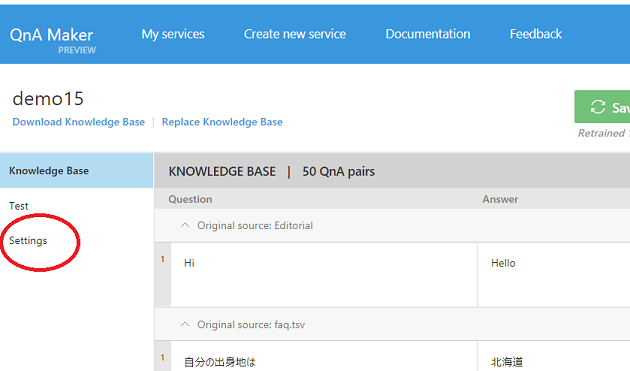Screen dimensions: 630x371
Task: Open the Feedback page
Action: [536, 34]
